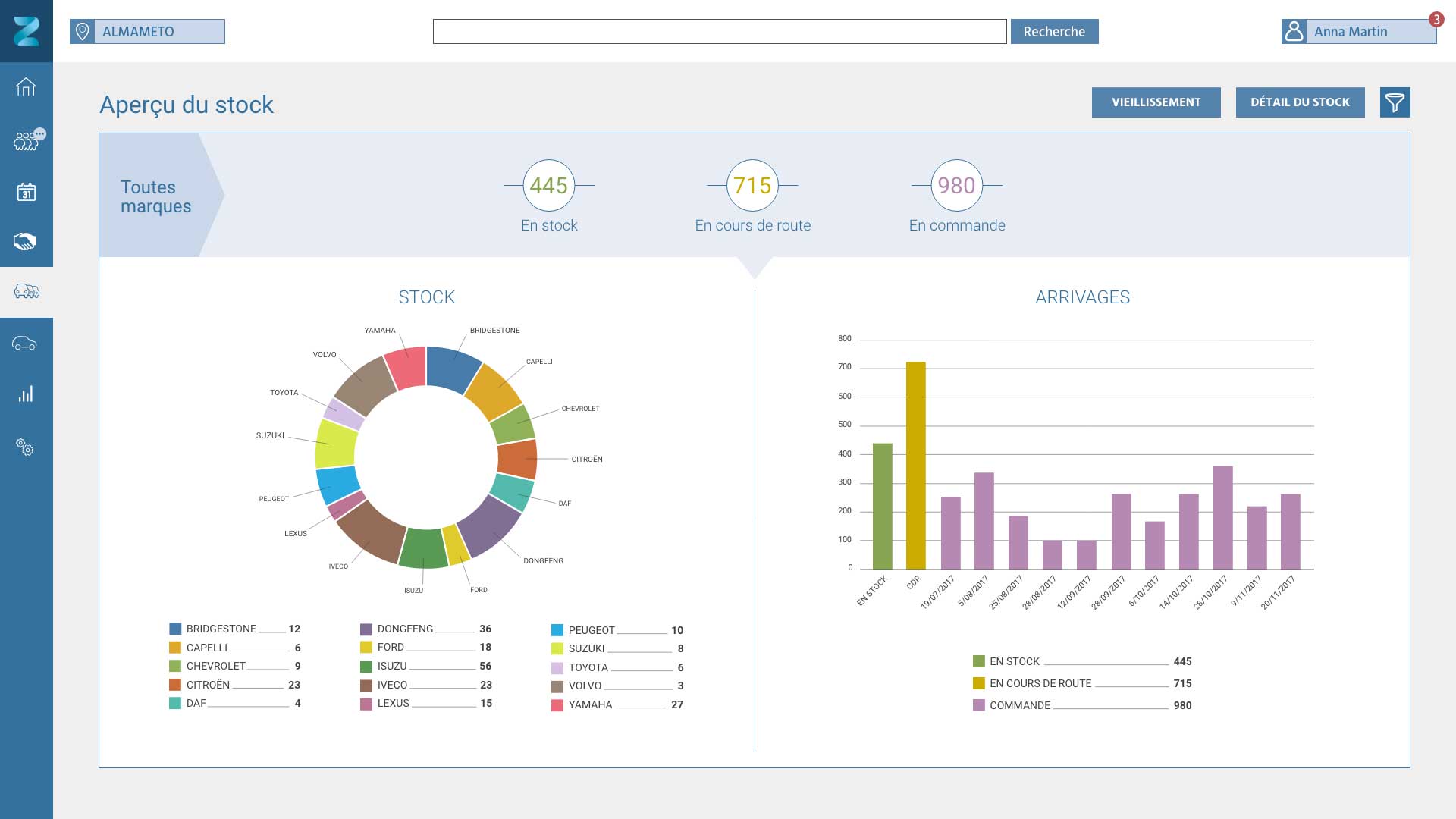Open the calendar icon in sidebar
The width and height of the screenshot is (1456, 819).
pyautogui.click(x=26, y=192)
